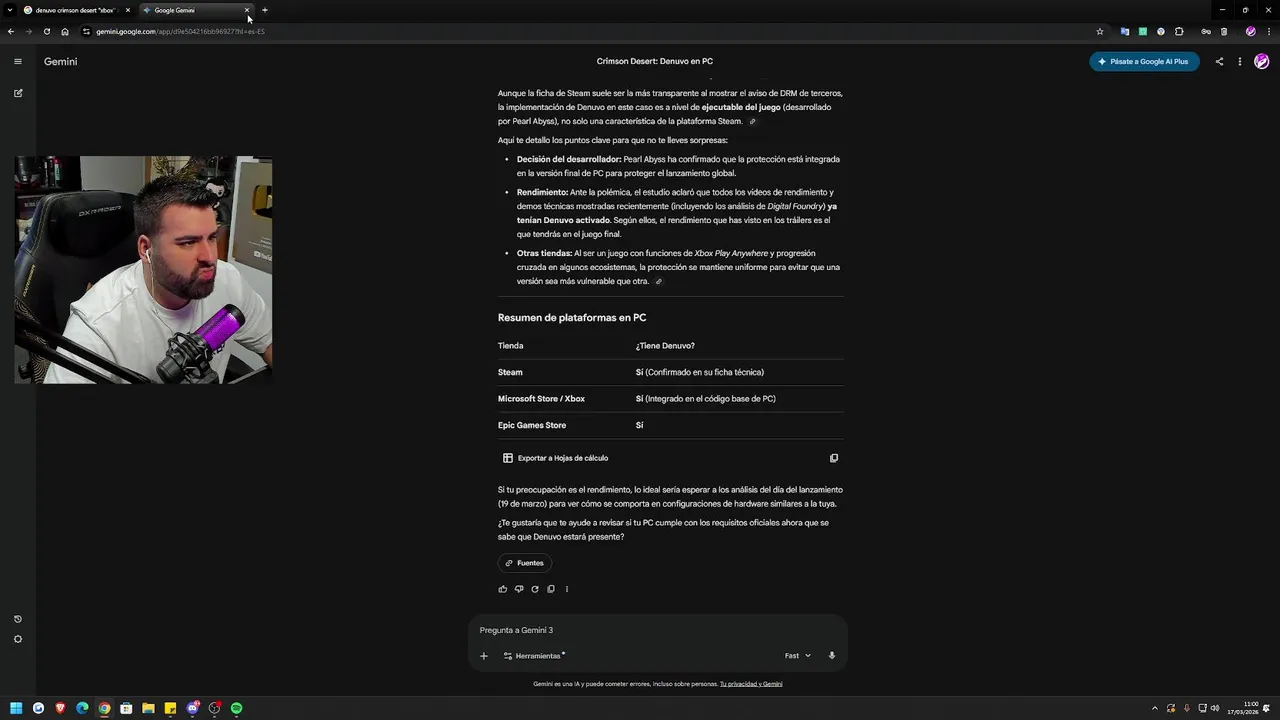This screenshot has height=720, width=1280.
Task: Open the tab search dropdown arrow
Action: coord(10,10)
